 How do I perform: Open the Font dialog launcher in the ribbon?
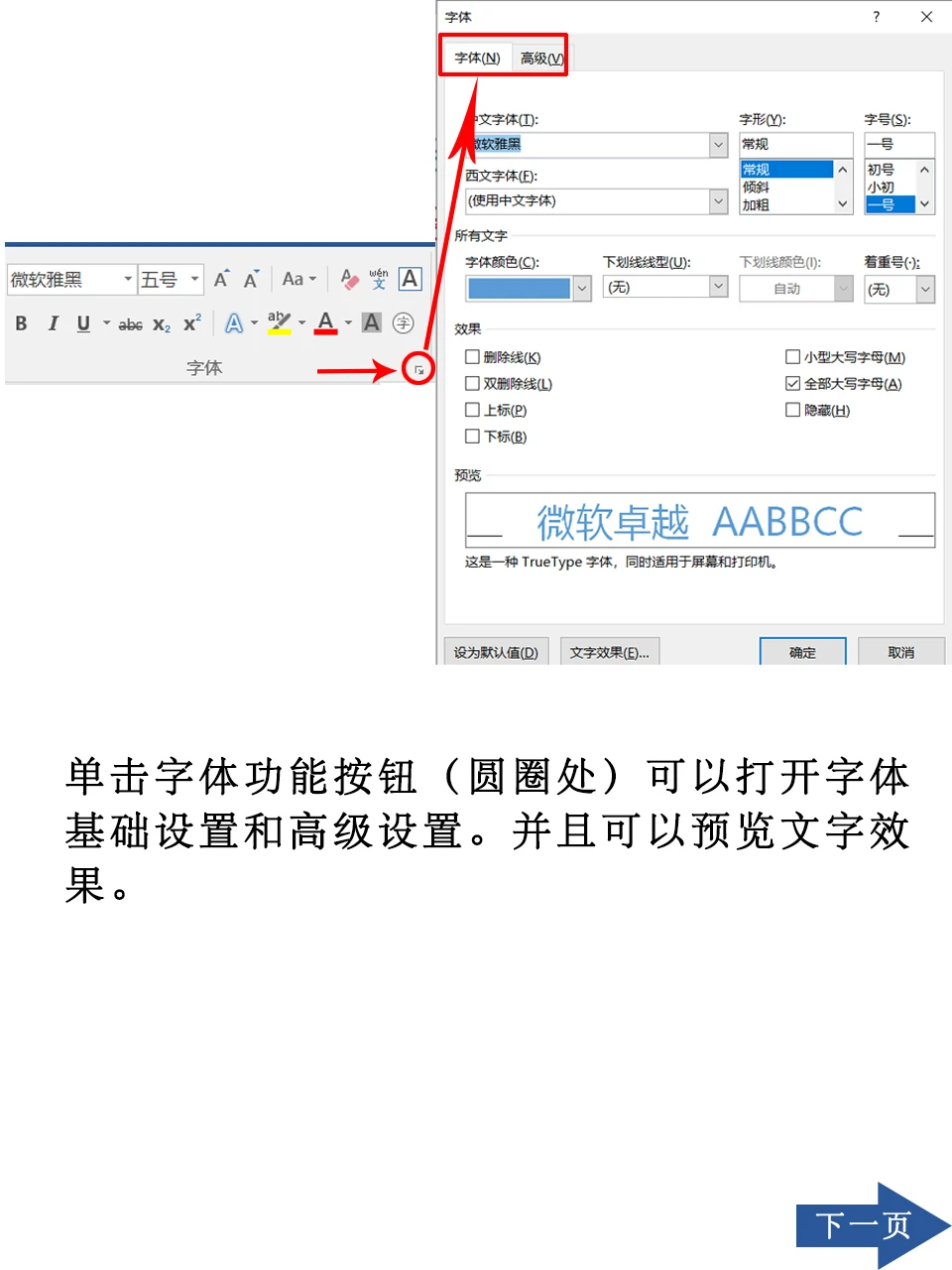point(418,370)
